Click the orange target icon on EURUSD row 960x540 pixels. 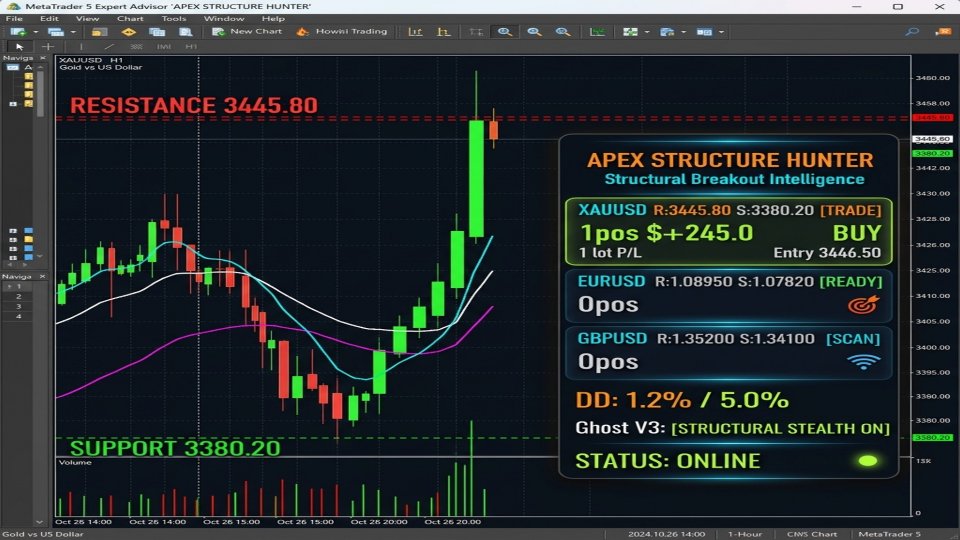(x=863, y=304)
